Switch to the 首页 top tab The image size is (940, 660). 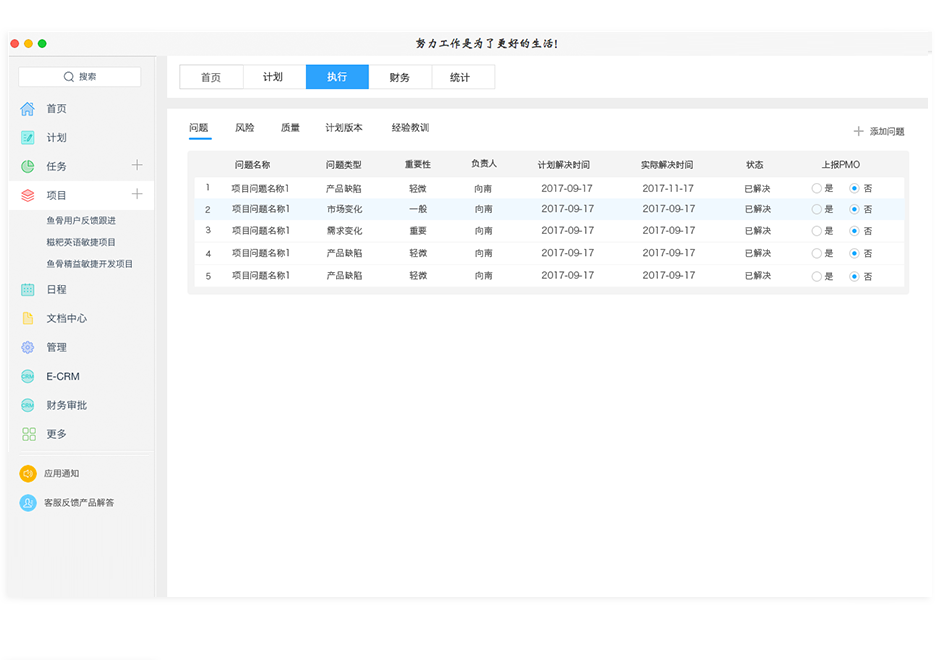coord(211,77)
